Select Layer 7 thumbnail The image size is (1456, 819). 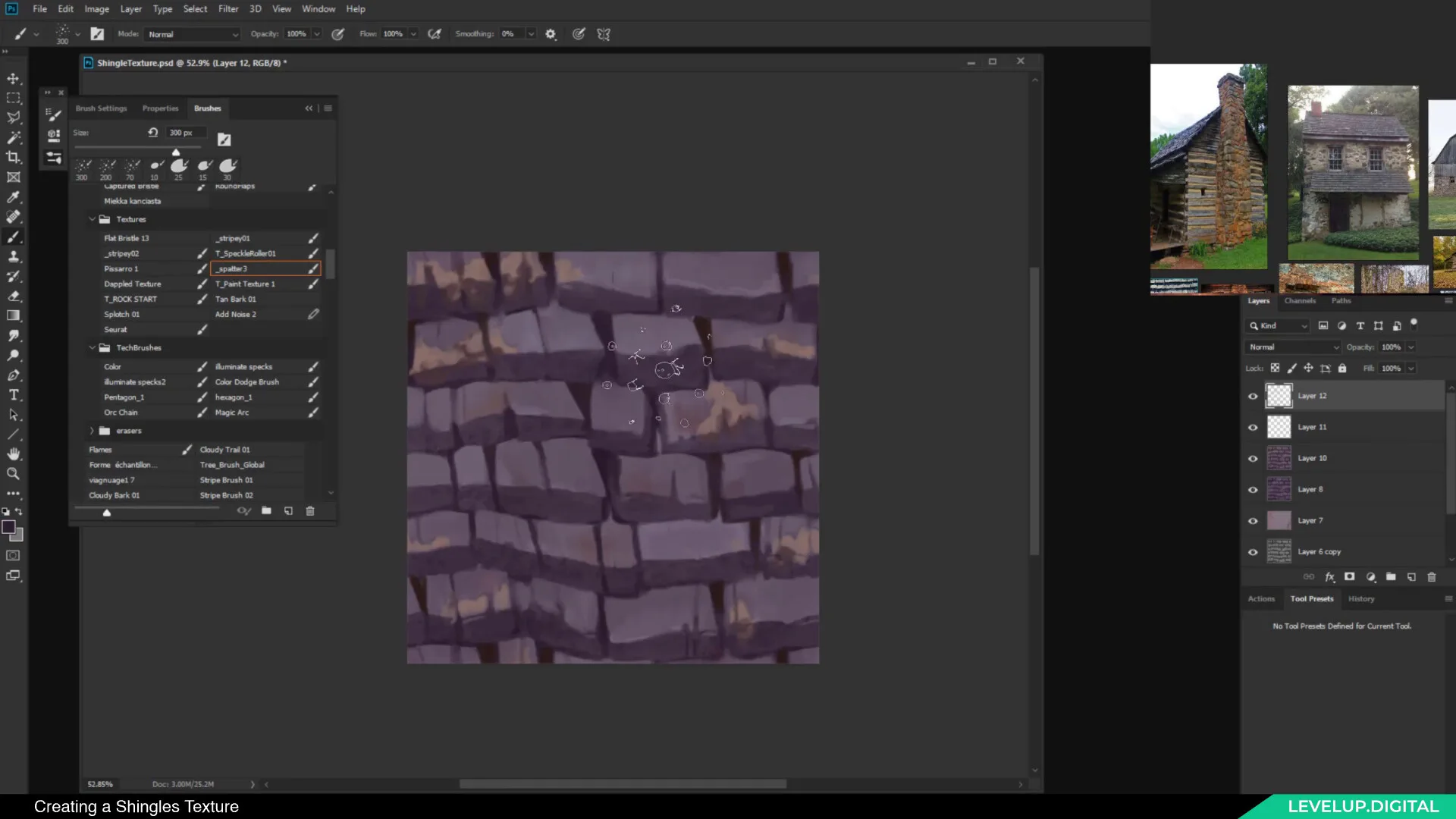pyautogui.click(x=1279, y=520)
